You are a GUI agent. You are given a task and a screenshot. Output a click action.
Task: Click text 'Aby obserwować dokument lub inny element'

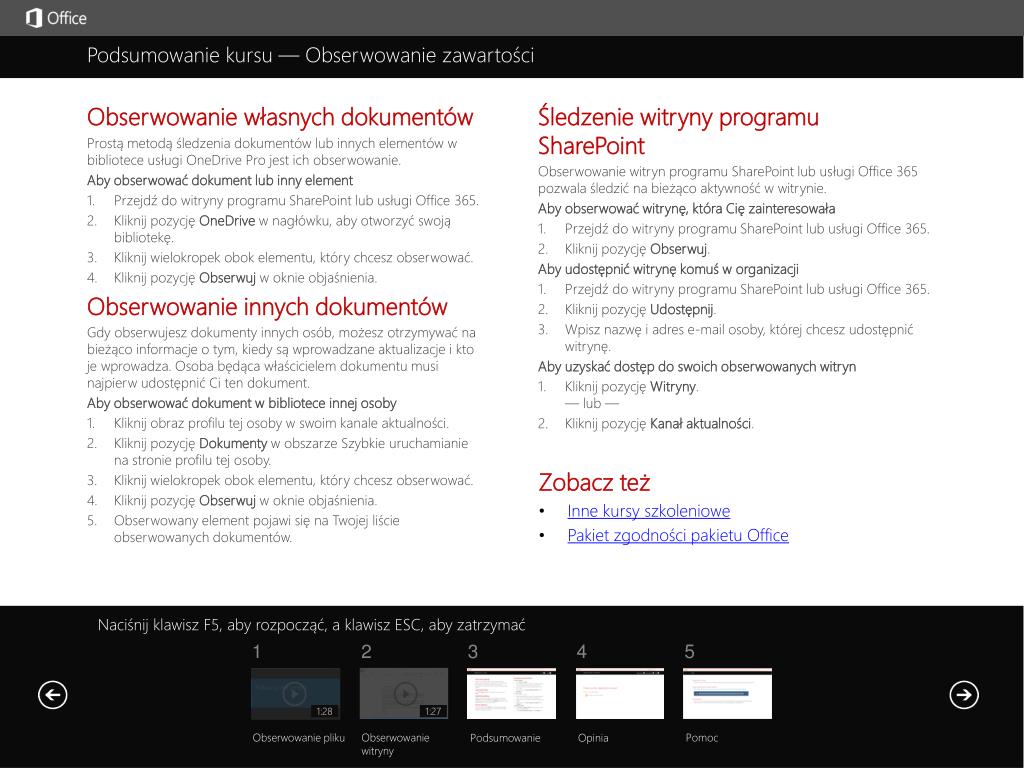[x=220, y=181]
